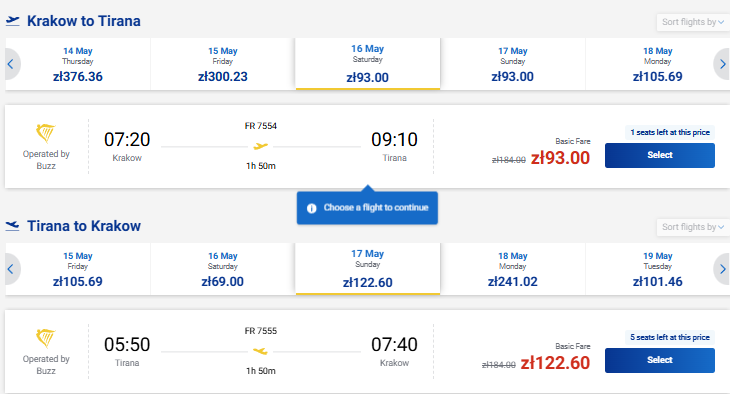This screenshot has width=730, height=394.
Task: Show later dates for Krakow to Tirana
Action: 722,64
